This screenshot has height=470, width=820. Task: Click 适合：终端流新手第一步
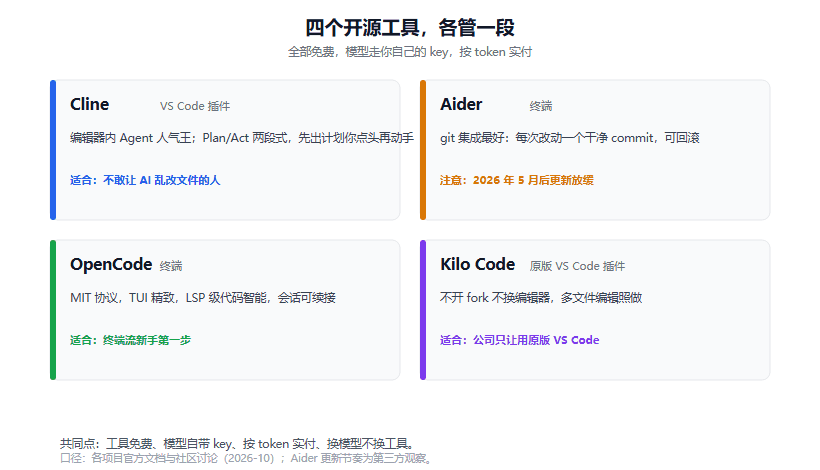[x=130, y=340]
